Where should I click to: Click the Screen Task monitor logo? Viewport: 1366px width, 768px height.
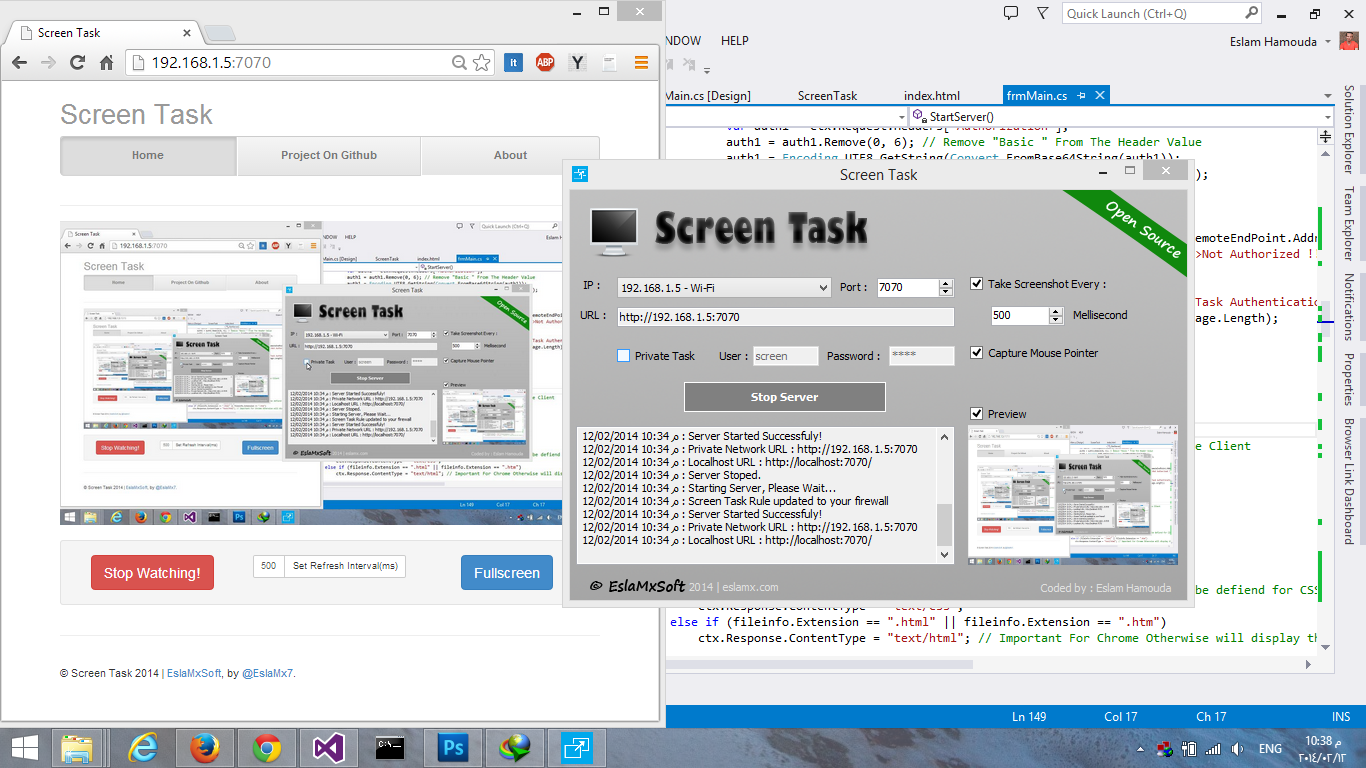coord(612,230)
